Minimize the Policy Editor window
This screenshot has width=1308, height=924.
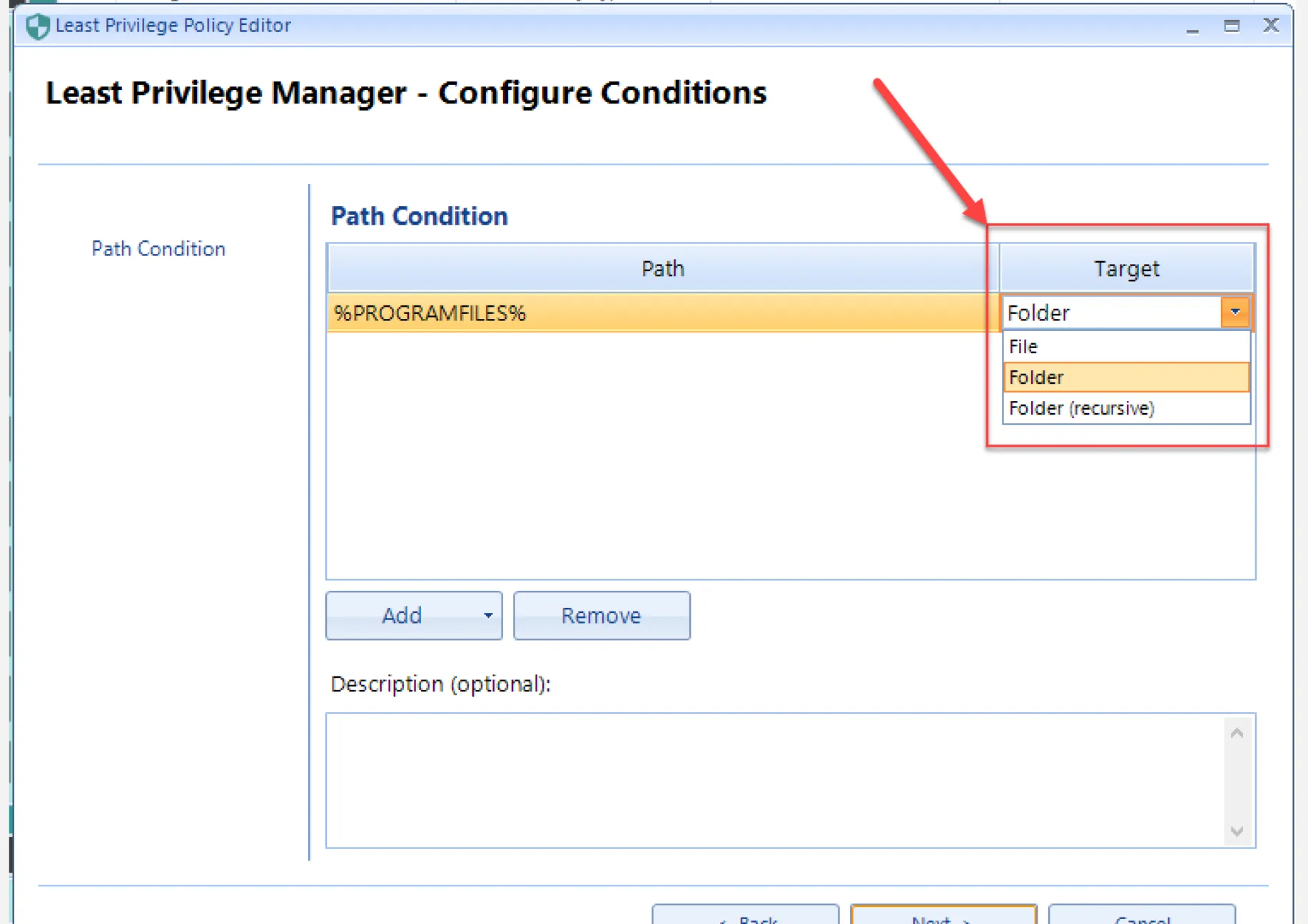tap(1192, 26)
